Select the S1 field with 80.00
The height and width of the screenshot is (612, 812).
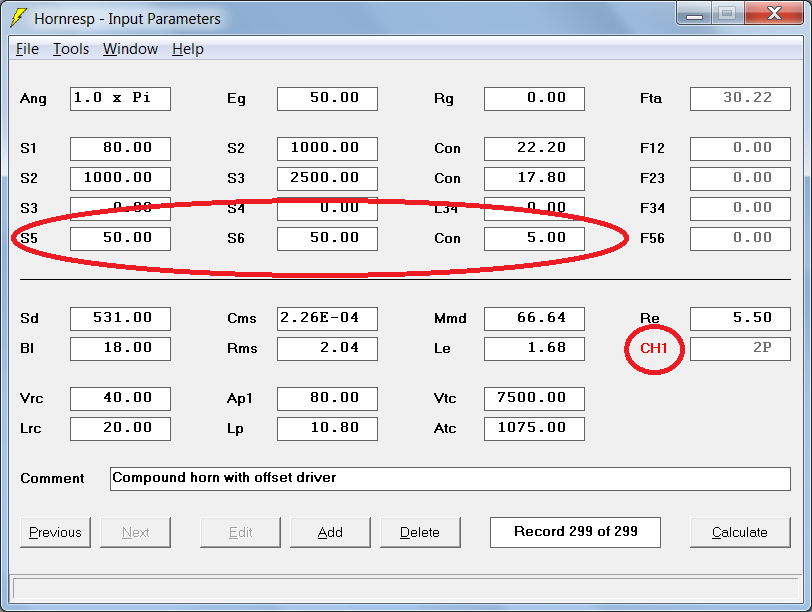pos(120,149)
